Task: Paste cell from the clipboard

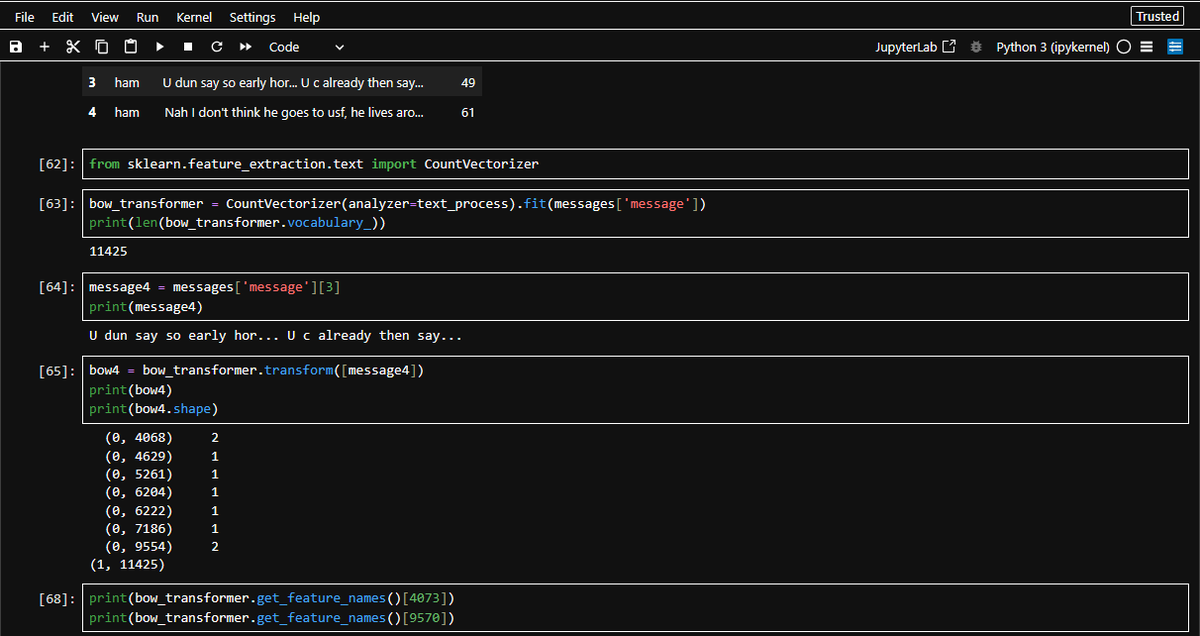Action: pos(131,47)
